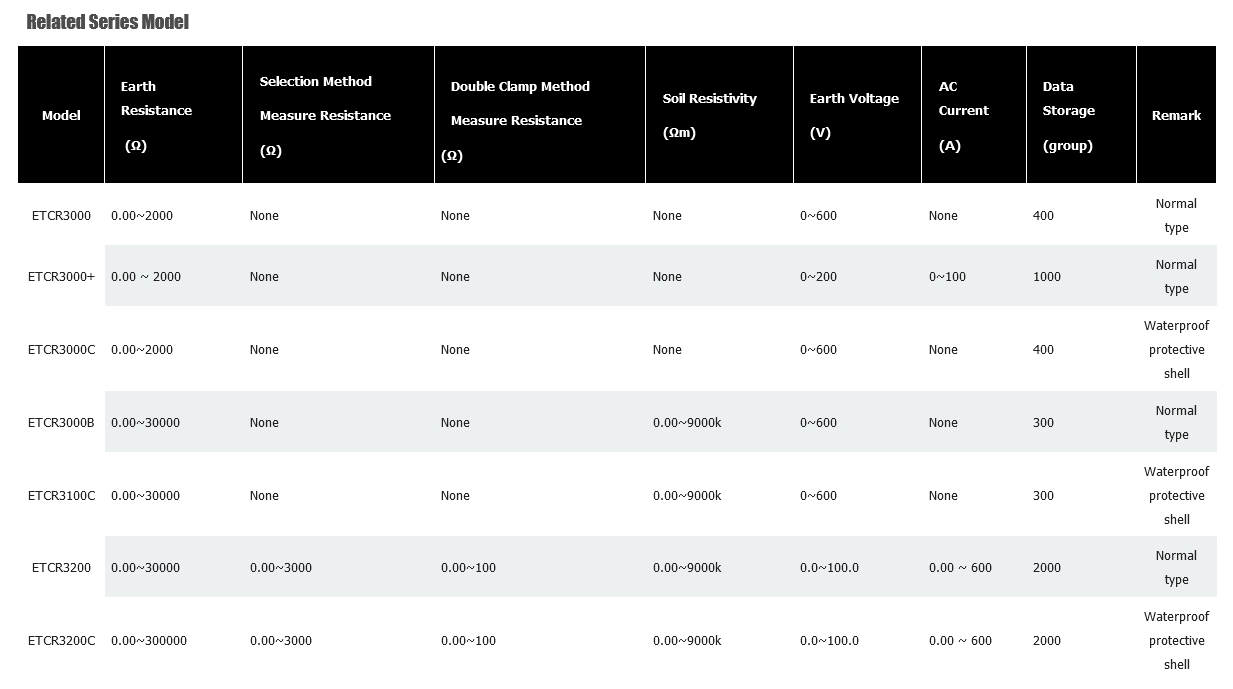Open the ETCR3000C model entry

61,350
